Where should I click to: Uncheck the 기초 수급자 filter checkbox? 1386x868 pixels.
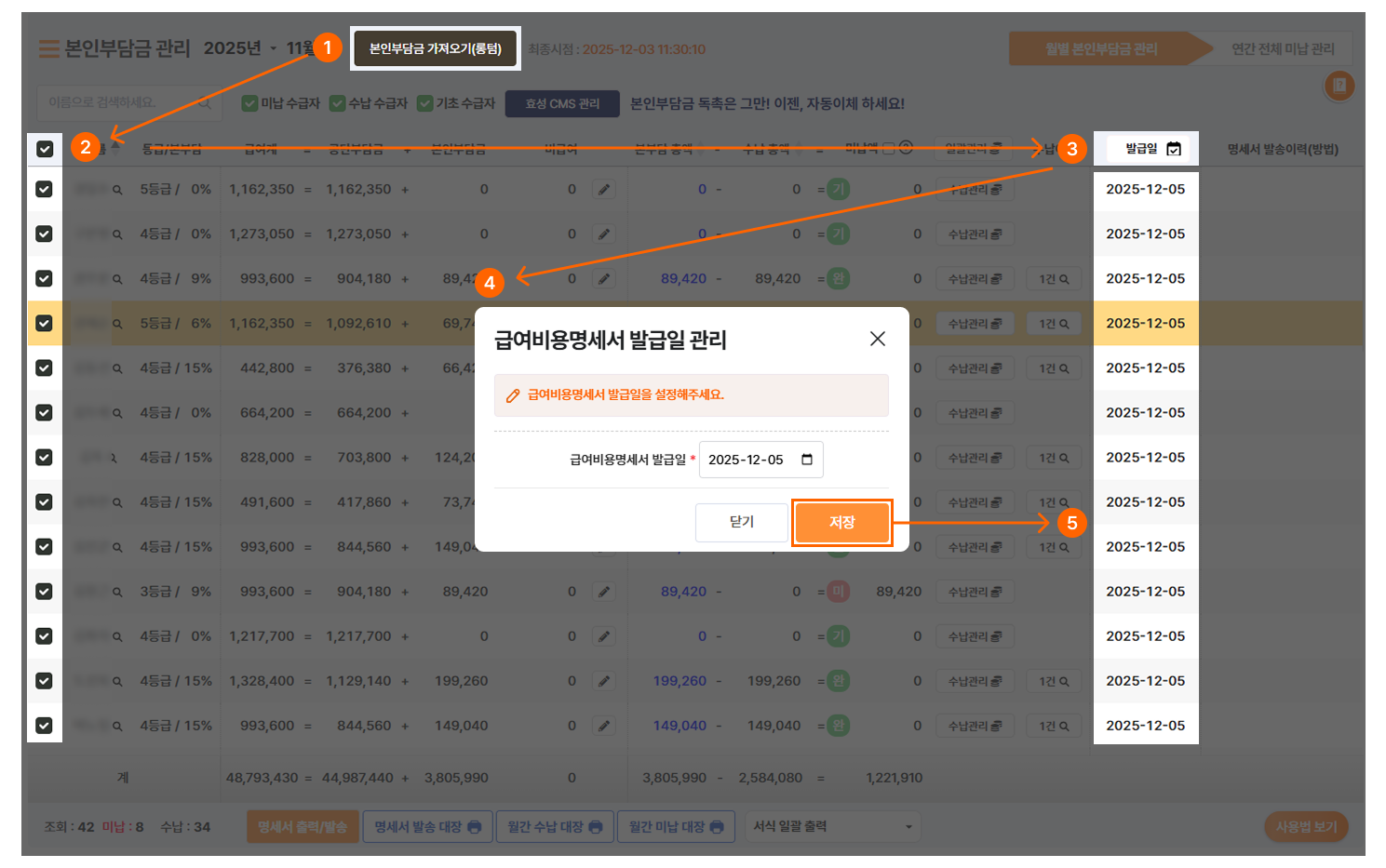click(424, 103)
